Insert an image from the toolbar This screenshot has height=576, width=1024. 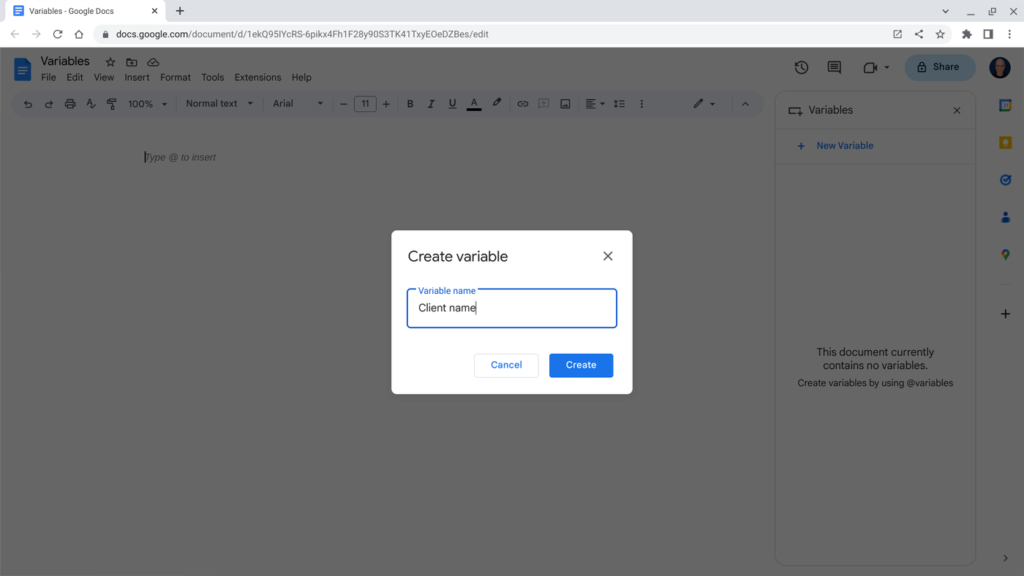(565, 103)
